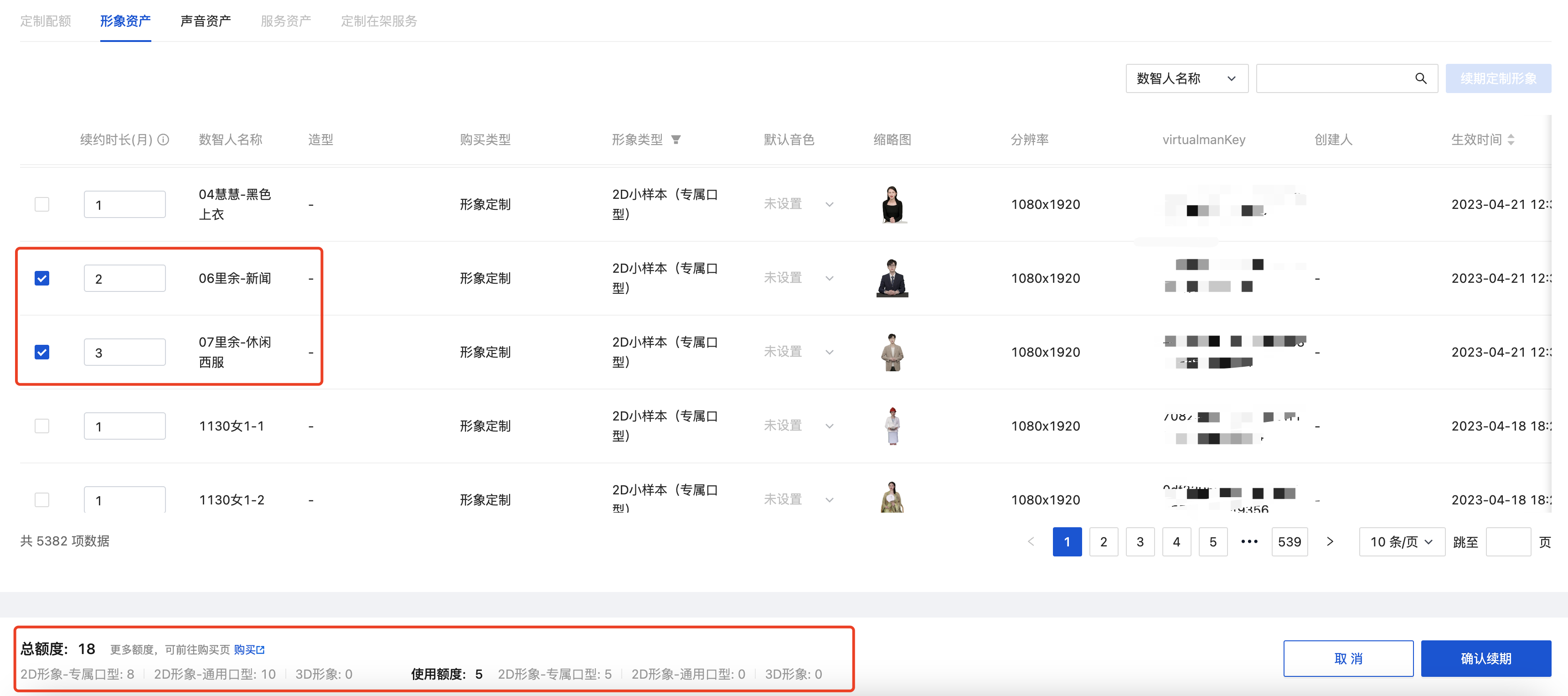Click the info icon beside 续约时长(月)
Viewport: 1568px width, 696px height.
pos(163,140)
